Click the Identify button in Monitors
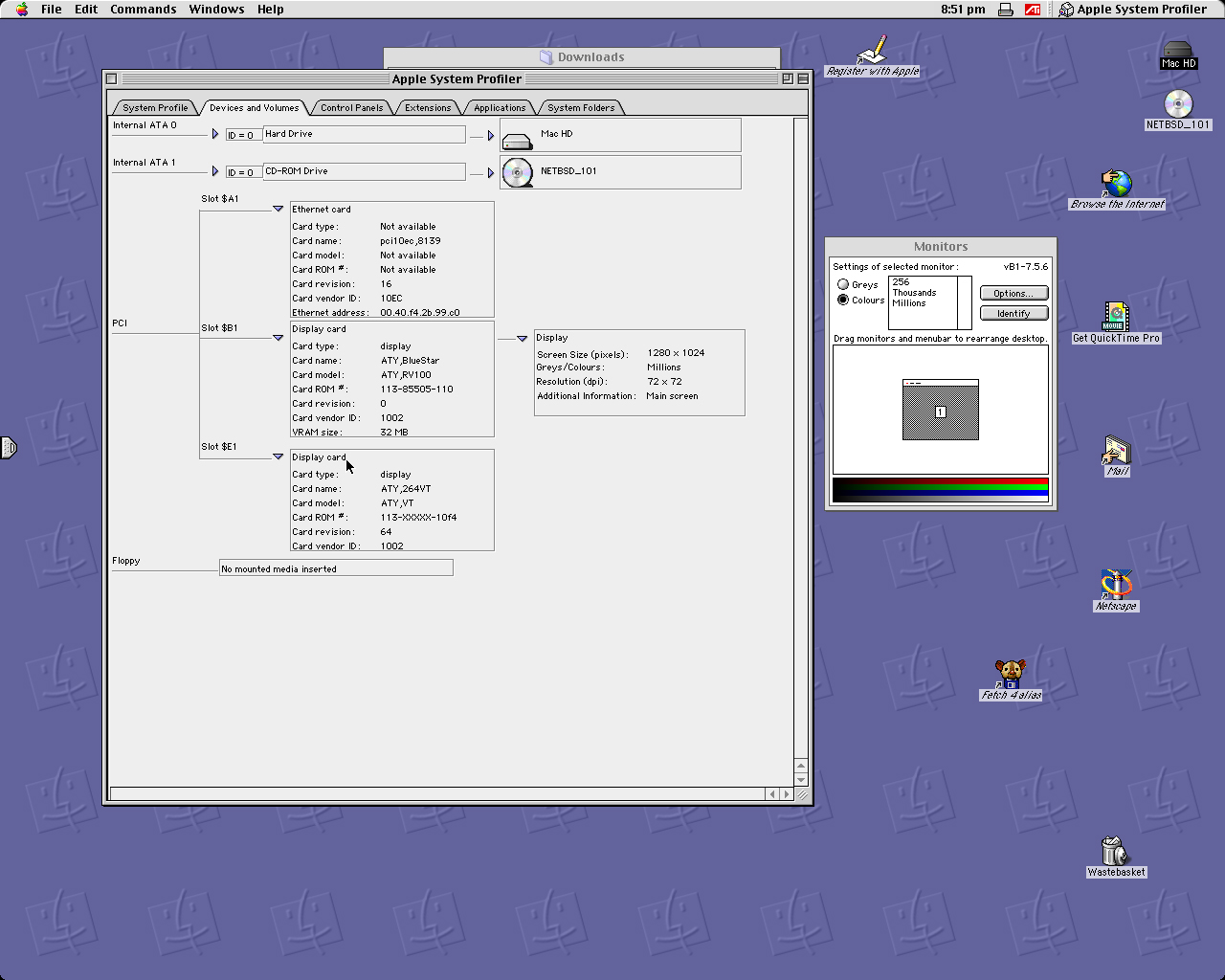1225x980 pixels. (1013, 313)
